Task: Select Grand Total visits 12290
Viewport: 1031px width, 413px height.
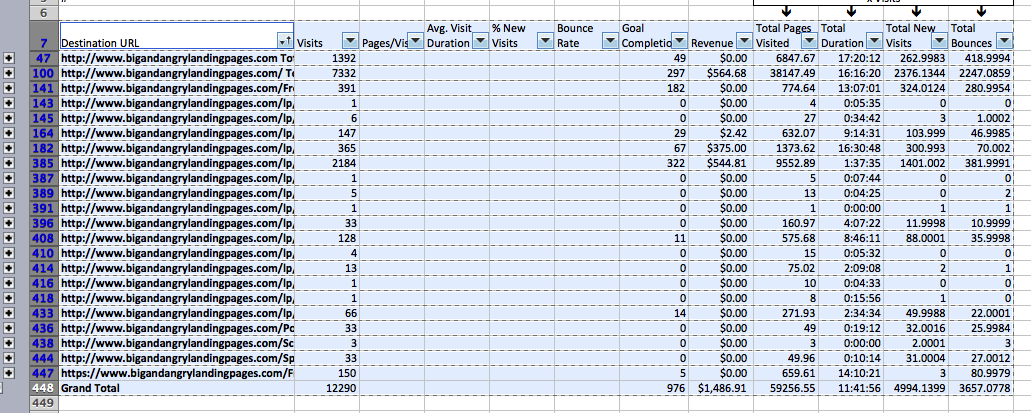Action: pos(327,388)
